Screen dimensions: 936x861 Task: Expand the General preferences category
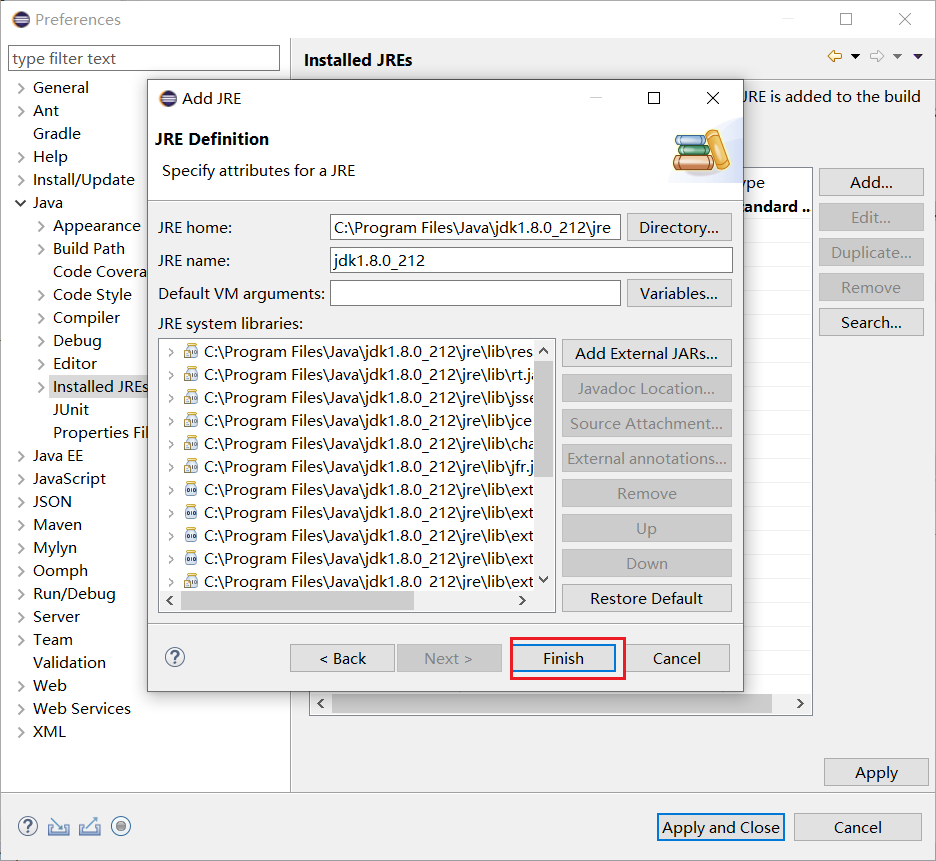point(21,88)
